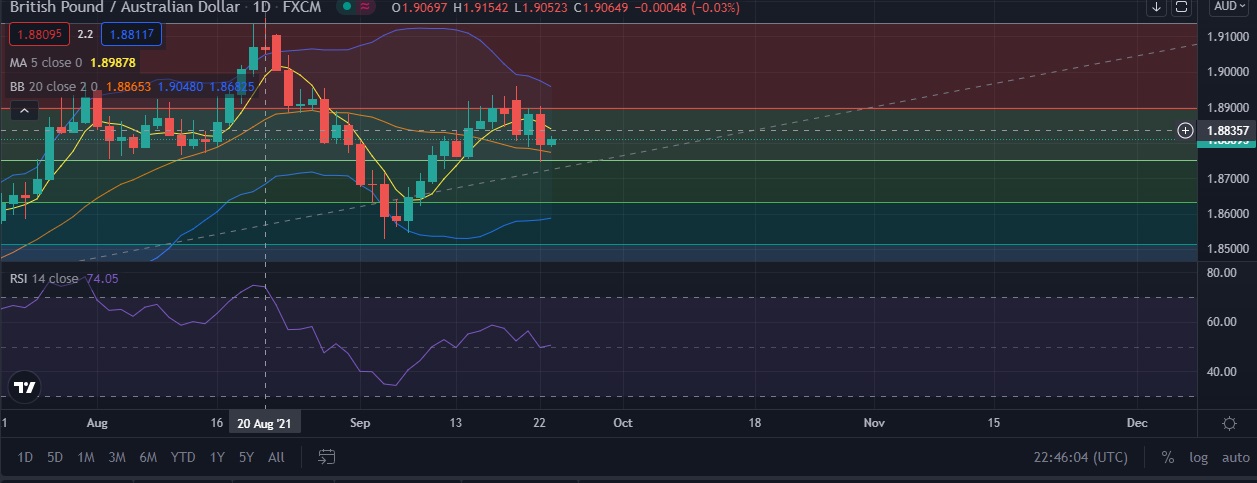Click the down-arrow pane button
Image resolution: width=1257 pixels, height=483 pixels.
pos(1156,7)
